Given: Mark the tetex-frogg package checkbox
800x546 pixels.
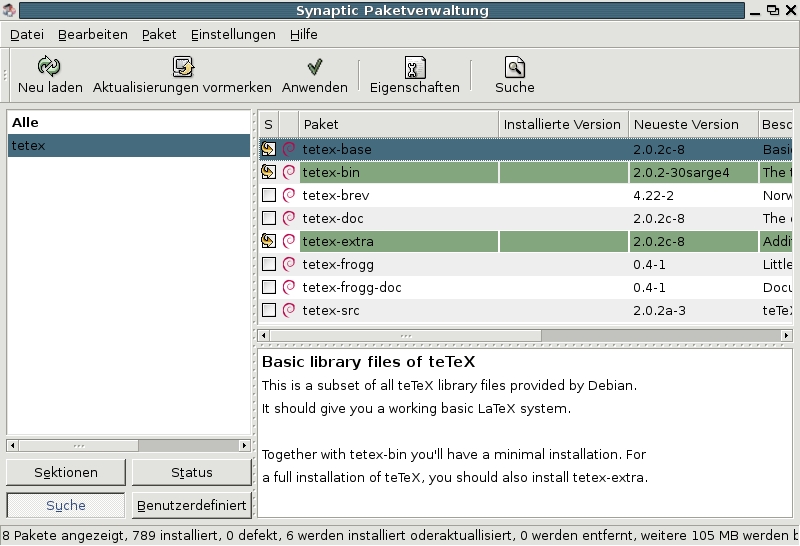Looking at the screenshot, I should point(268,264).
